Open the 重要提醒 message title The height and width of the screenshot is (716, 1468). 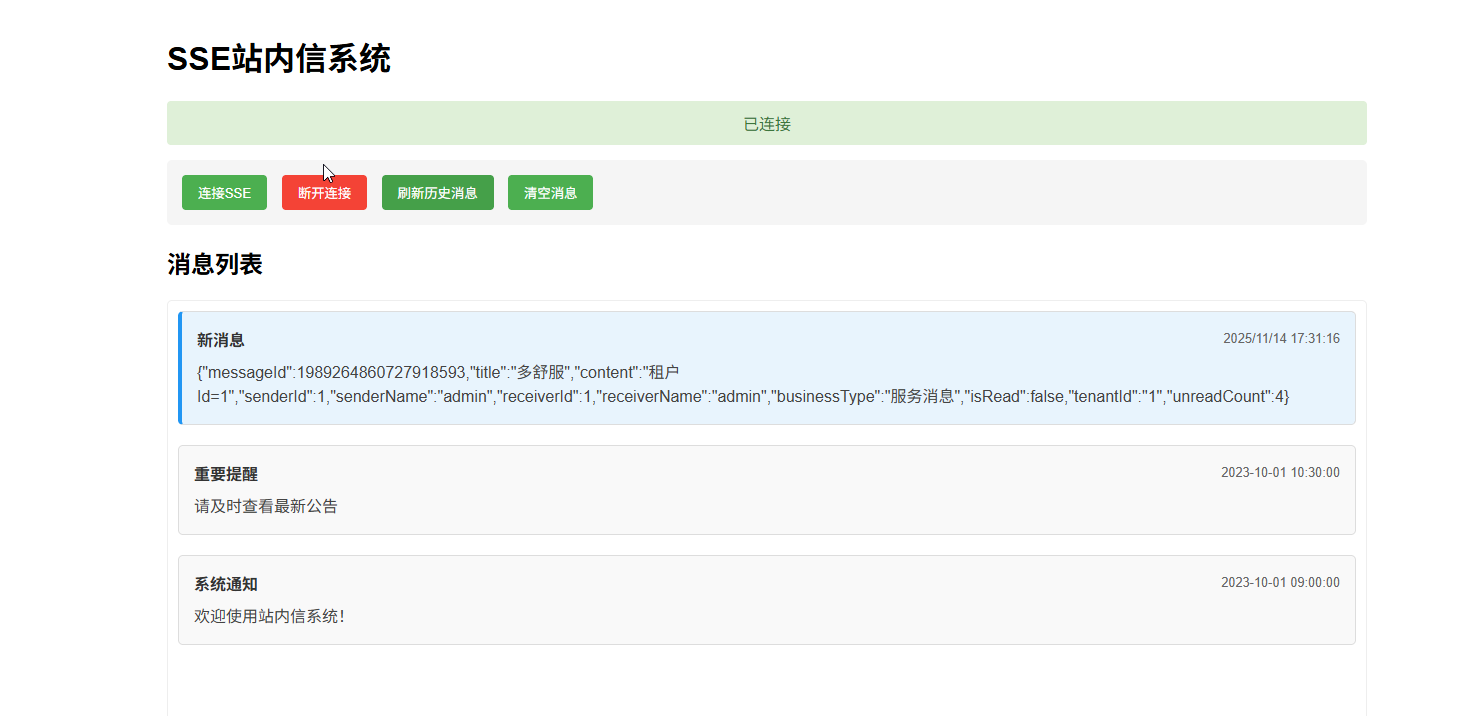(226, 474)
